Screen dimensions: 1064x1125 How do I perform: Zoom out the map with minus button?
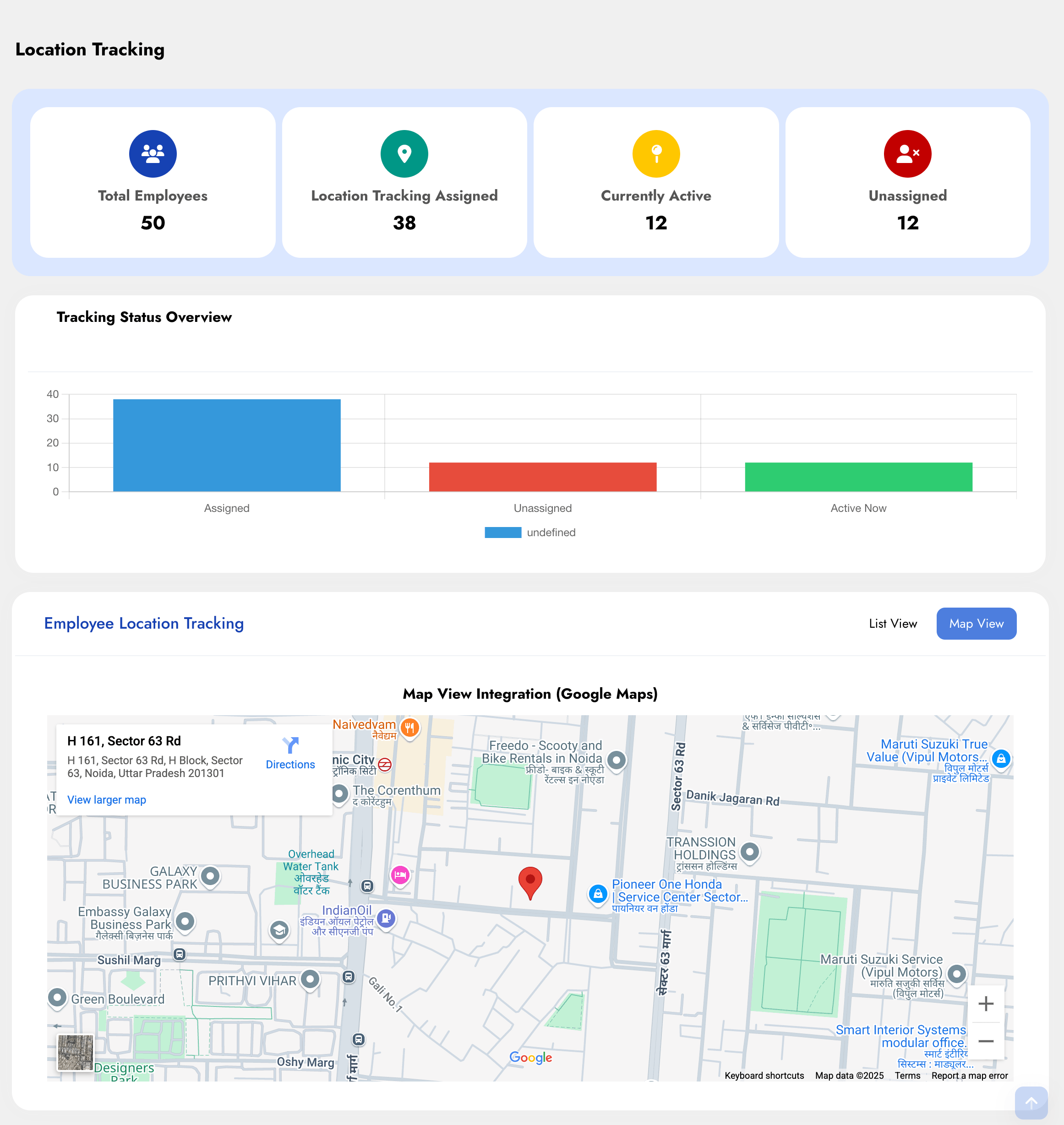985,1041
